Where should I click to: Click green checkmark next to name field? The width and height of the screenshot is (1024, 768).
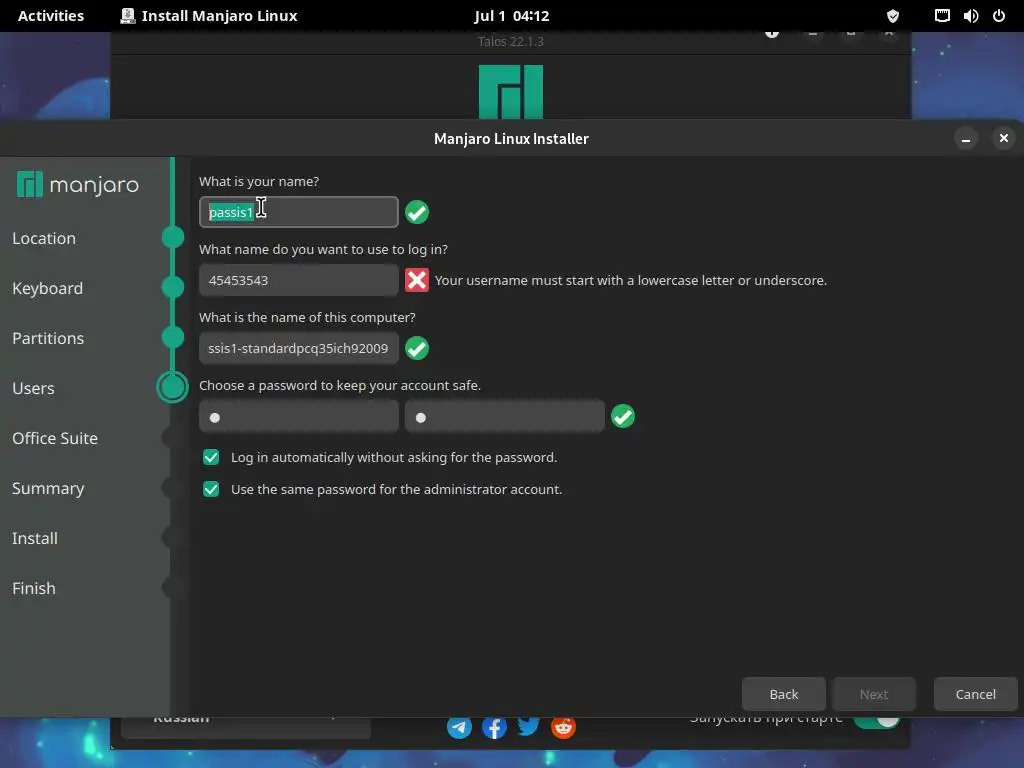click(x=417, y=212)
